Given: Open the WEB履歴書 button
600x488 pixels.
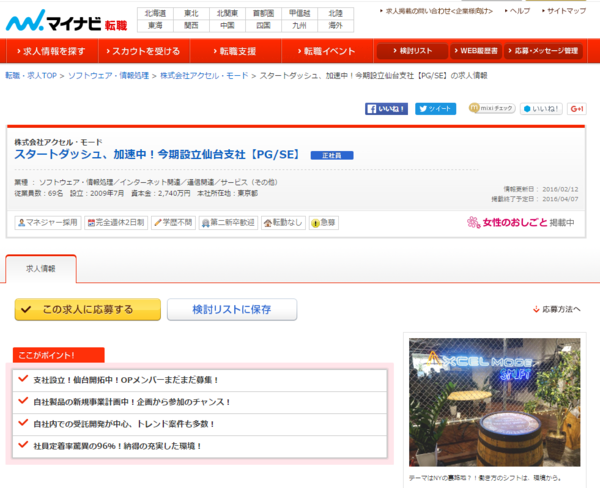Looking at the screenshot, I should coord(476,51).
